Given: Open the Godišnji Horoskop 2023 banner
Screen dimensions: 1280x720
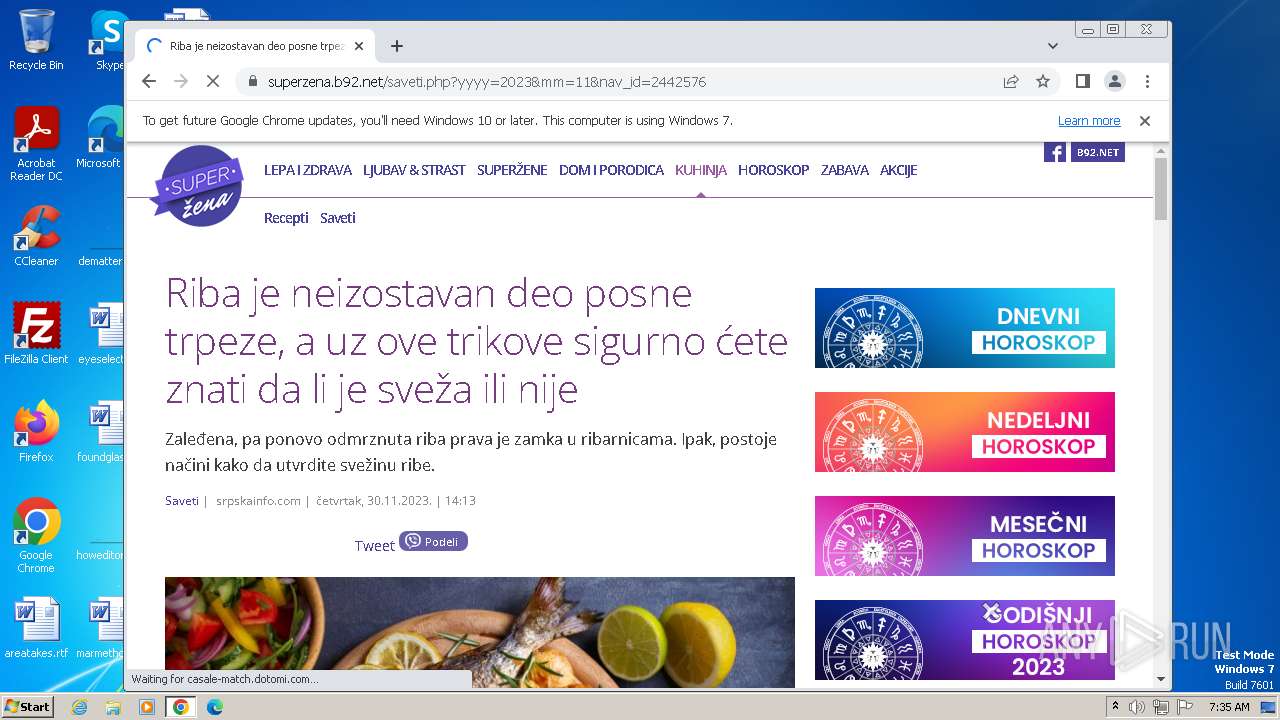Looking at the screenshot, I should [965, 640].
